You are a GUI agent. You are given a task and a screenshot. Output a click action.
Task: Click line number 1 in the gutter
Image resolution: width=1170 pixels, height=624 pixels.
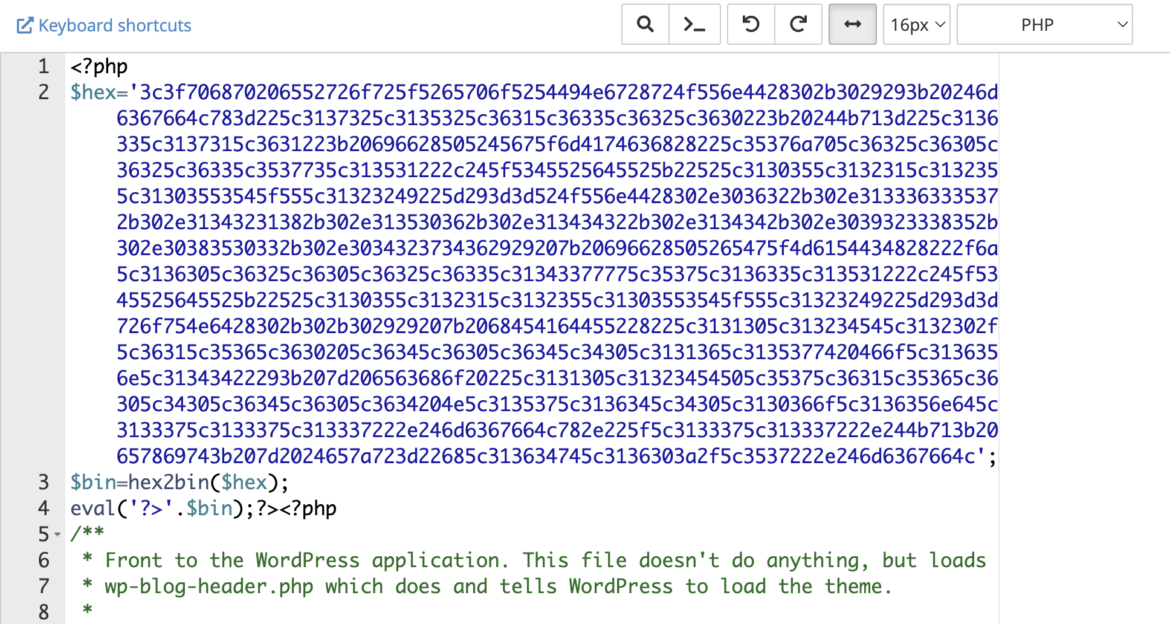[x=43, y=66]
